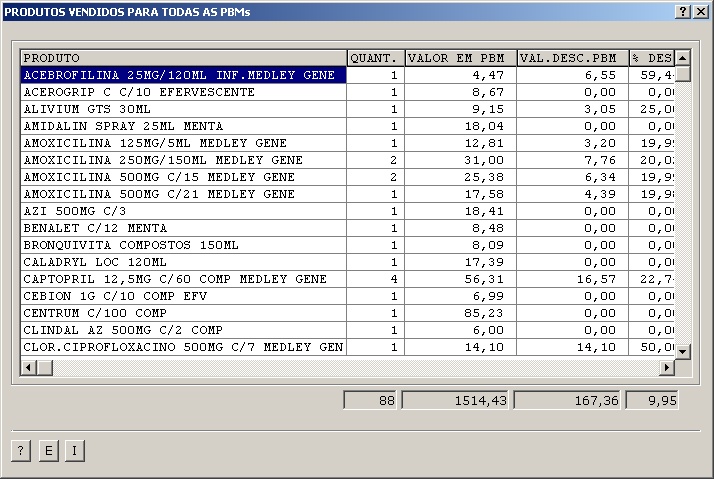Image resolution: width=714 pixels, height=479 pixels.
Task: Click the 31,00 value cell
Action: coord(460,160)
